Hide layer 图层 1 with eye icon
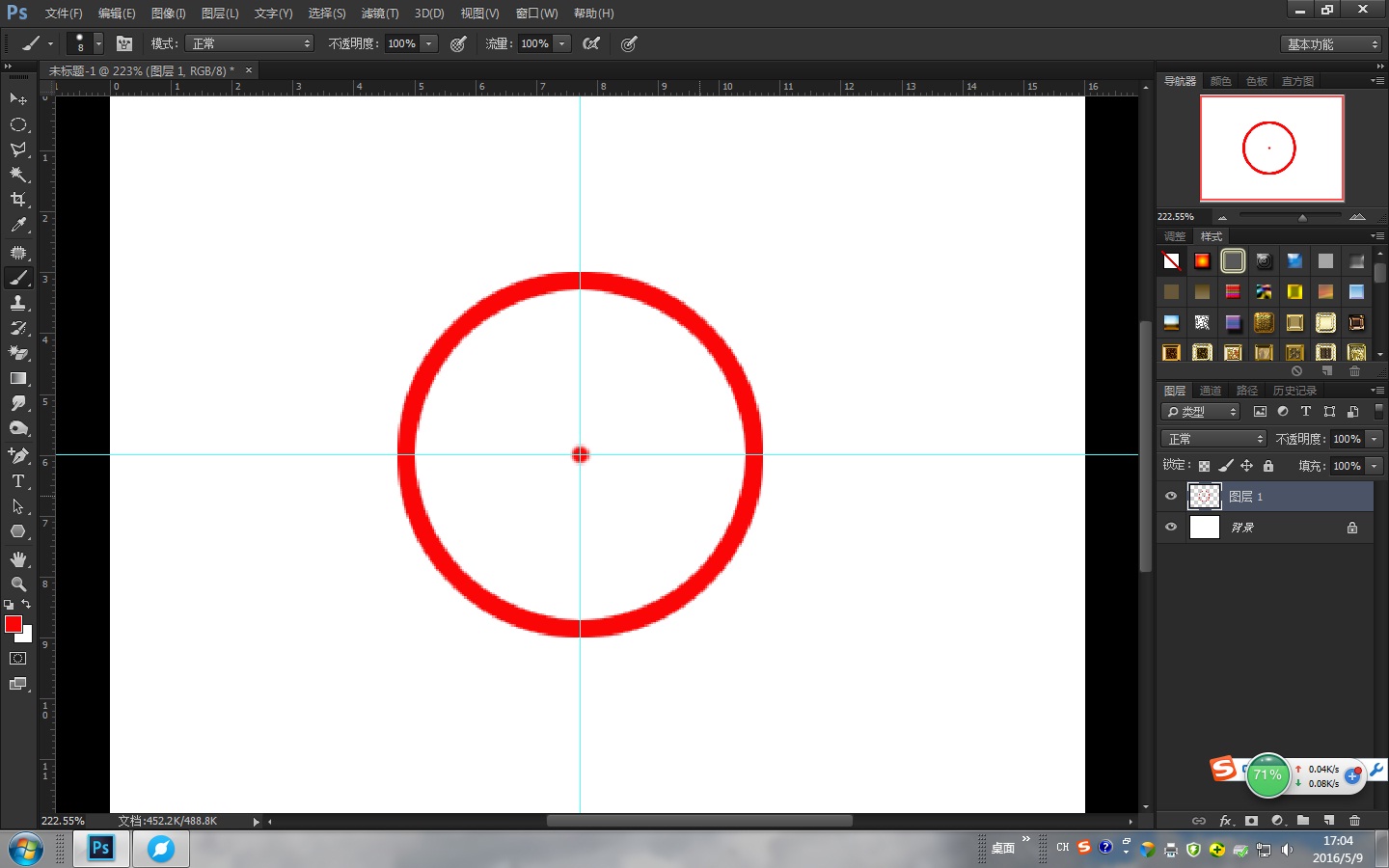The height and width of the screenshot is (868, 1389). tap(1171, 497)
